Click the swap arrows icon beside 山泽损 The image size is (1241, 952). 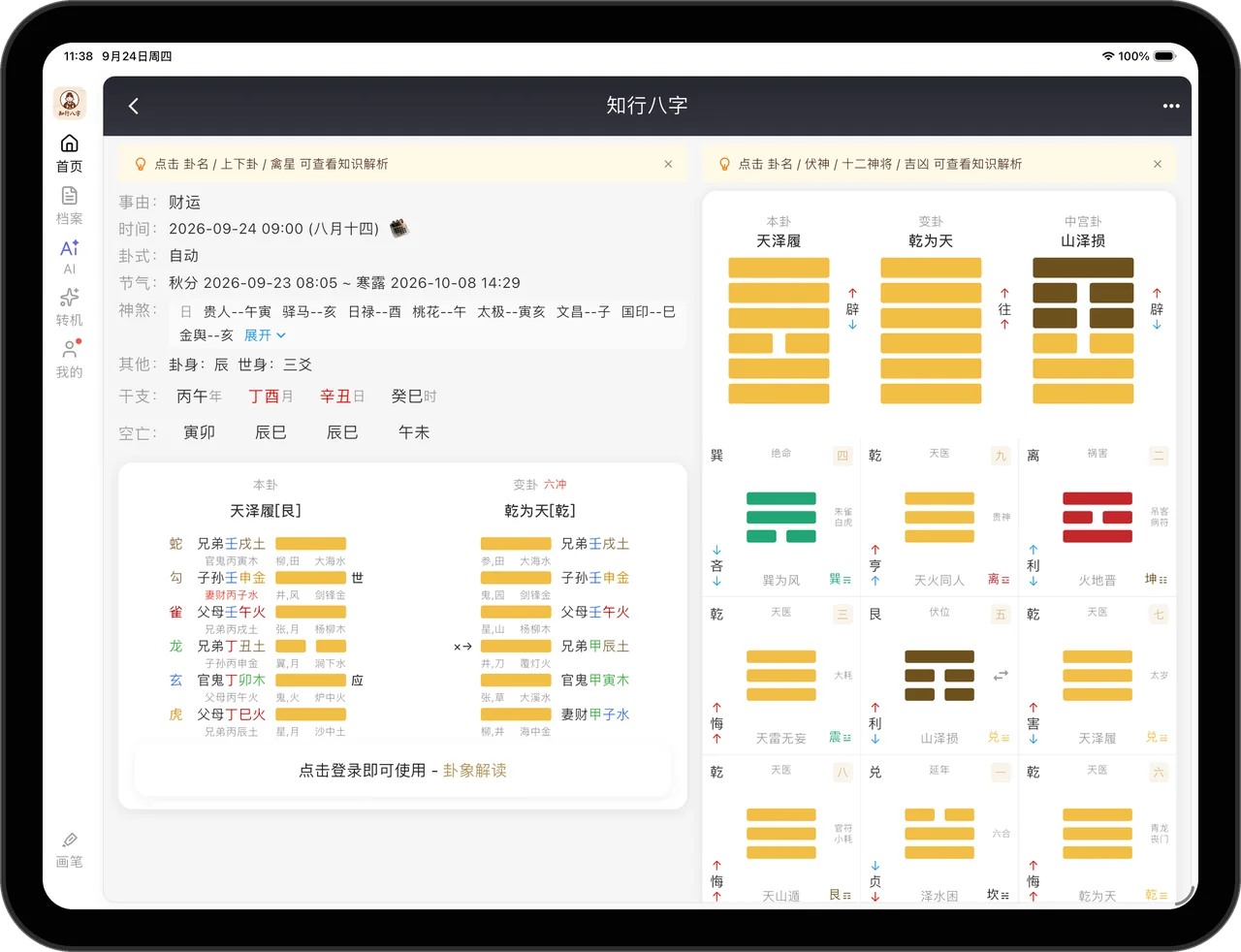coord(1001,675)
